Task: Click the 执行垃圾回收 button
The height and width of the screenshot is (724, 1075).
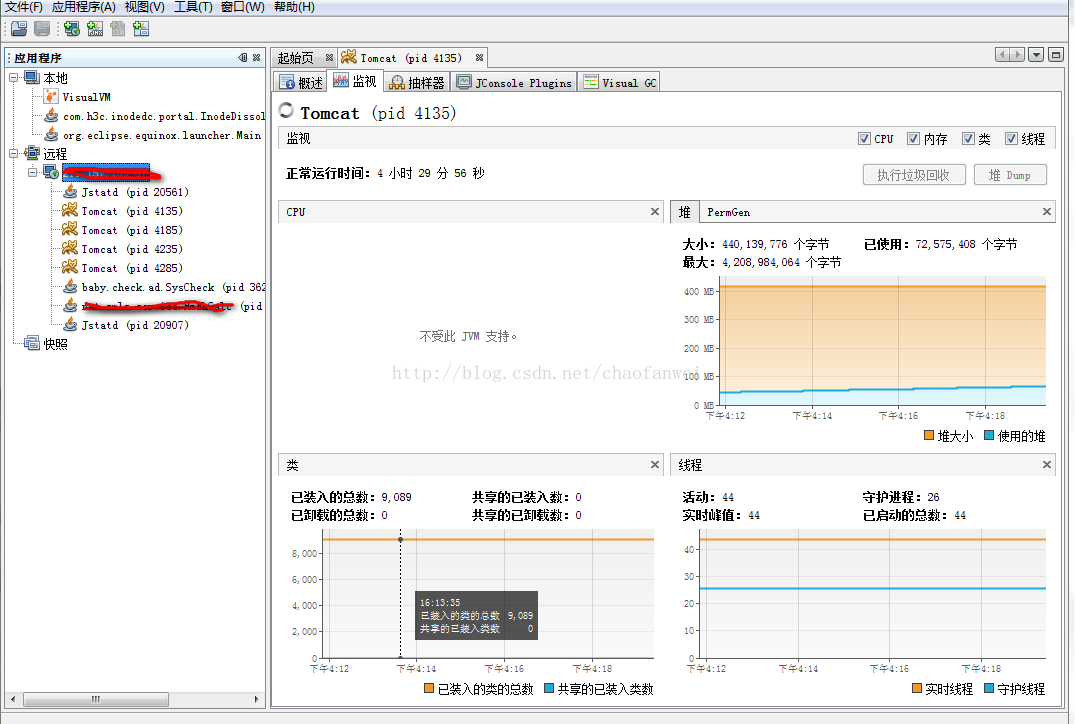Action: [x=914, y=175]
